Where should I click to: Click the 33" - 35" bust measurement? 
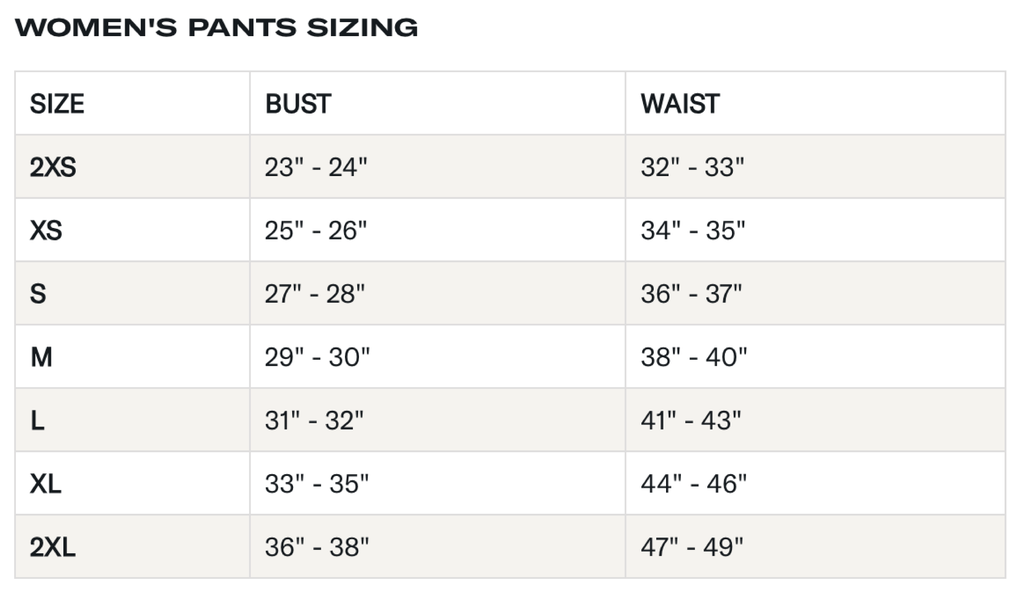coord(317,484)
